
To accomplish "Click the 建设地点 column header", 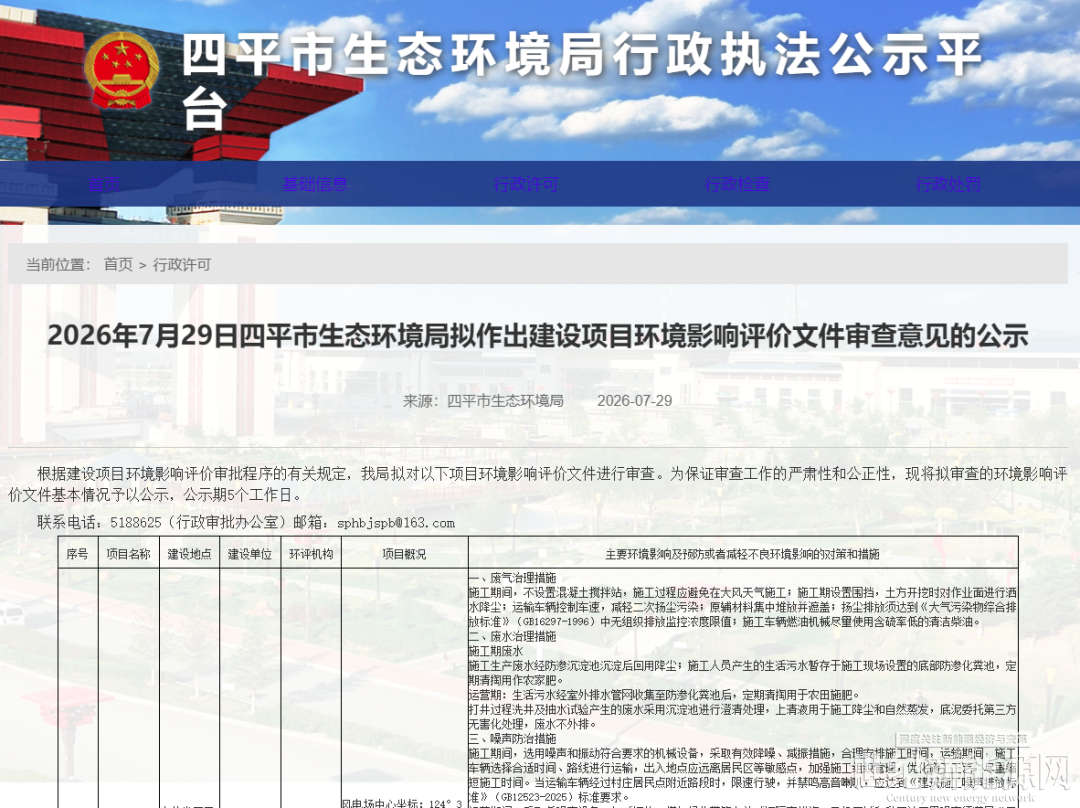I will coord(189,554).
